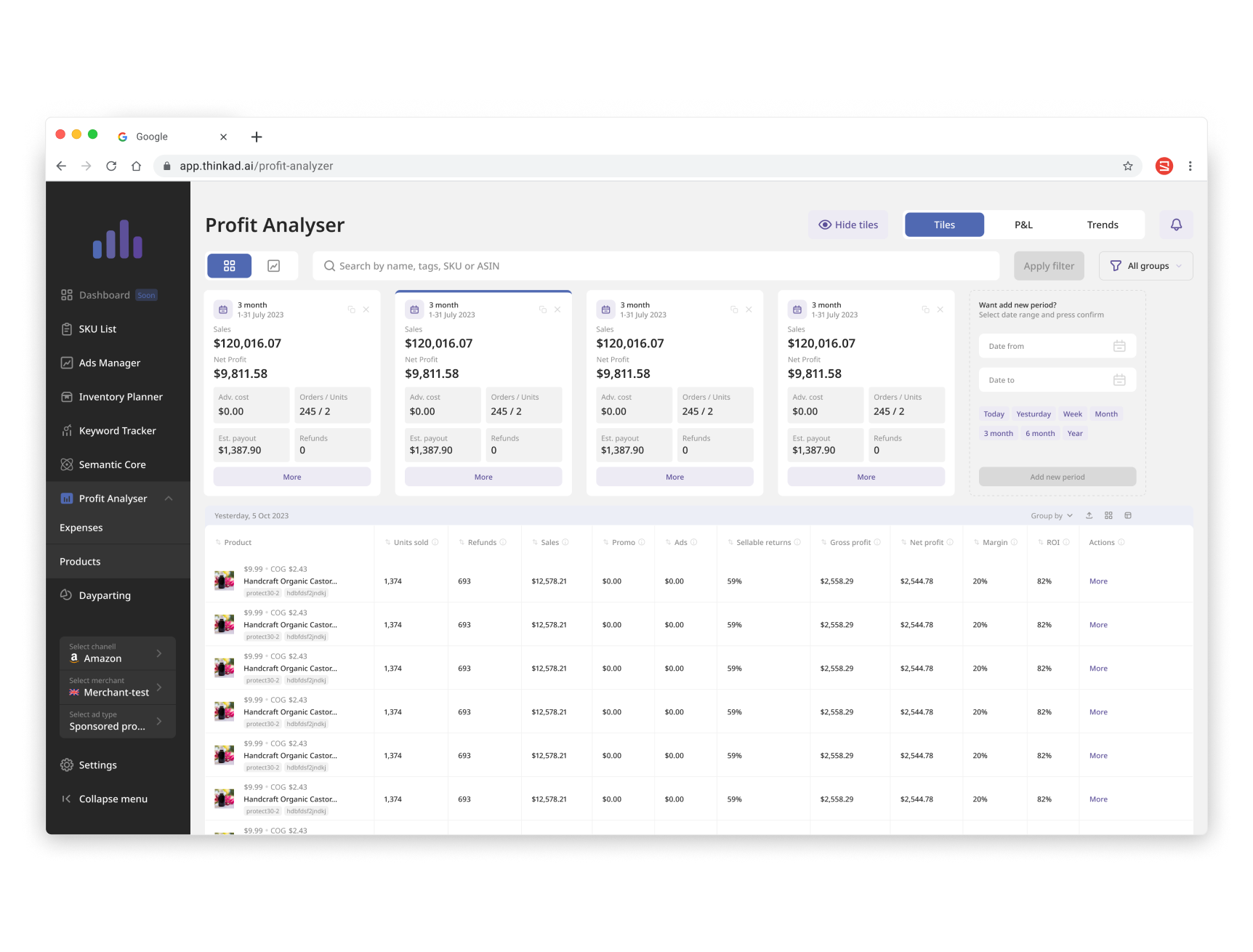Open new browser tab with plus

tap(257, 137)
